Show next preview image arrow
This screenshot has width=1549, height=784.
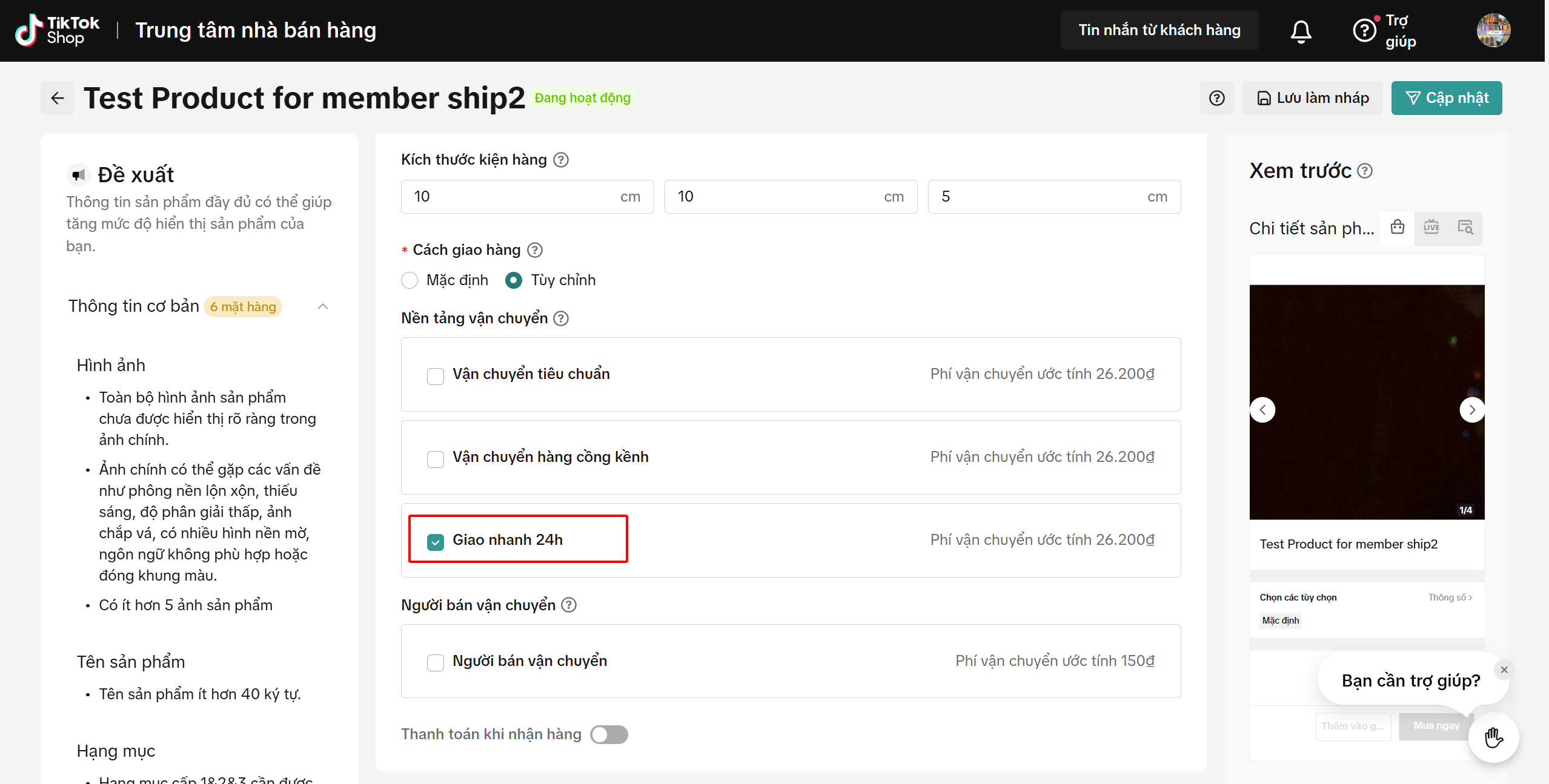tap(1471, 410)
